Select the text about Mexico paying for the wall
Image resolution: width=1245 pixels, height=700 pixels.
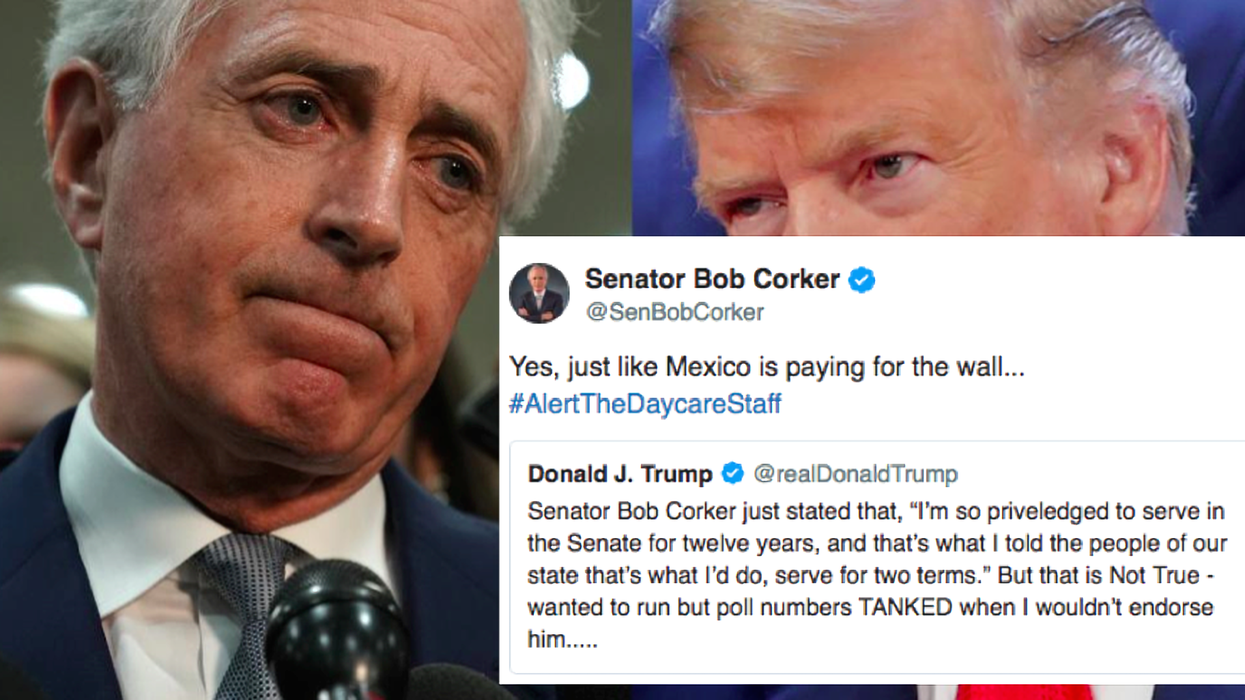point(767,368)
